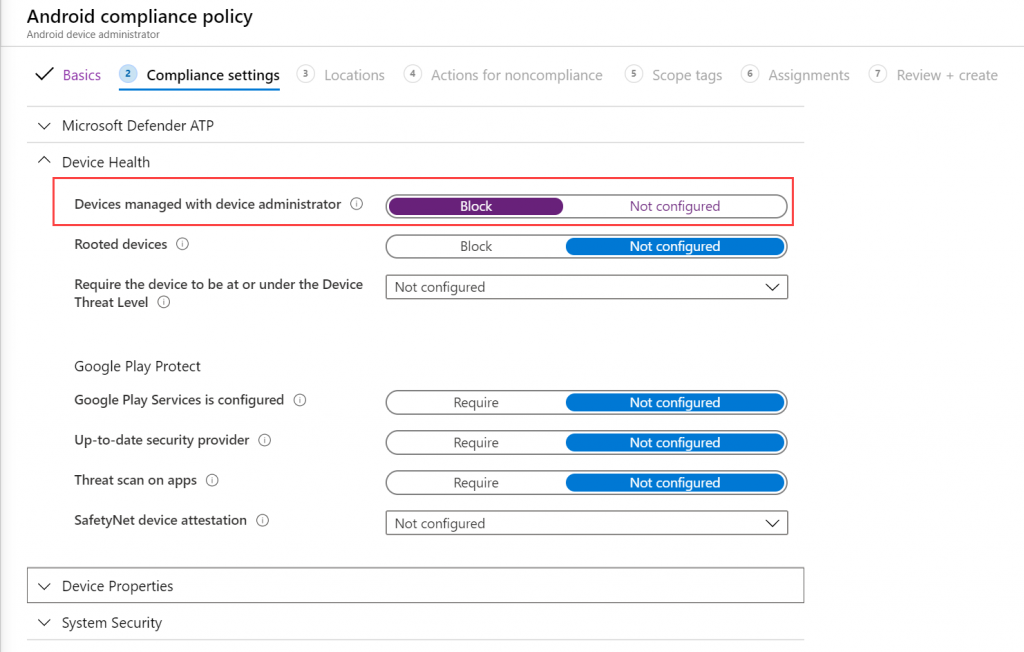The height and width of the screenshot is (652, 1024).
Task: Go to the Review + create step
Action: pos(944,74)
